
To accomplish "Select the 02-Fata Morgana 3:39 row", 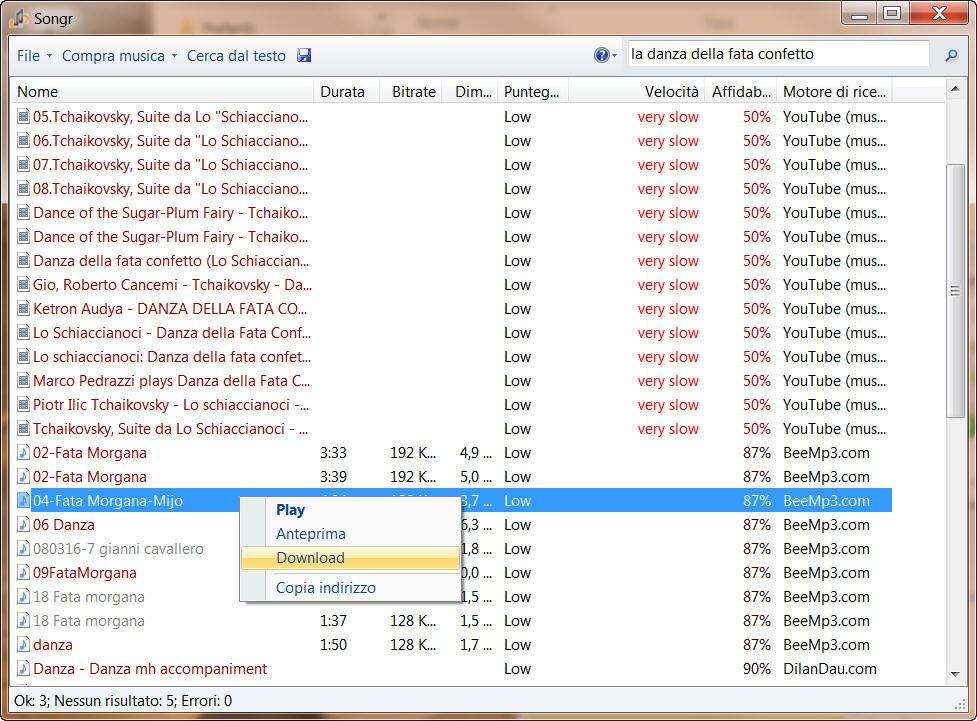I will point(452,477).
